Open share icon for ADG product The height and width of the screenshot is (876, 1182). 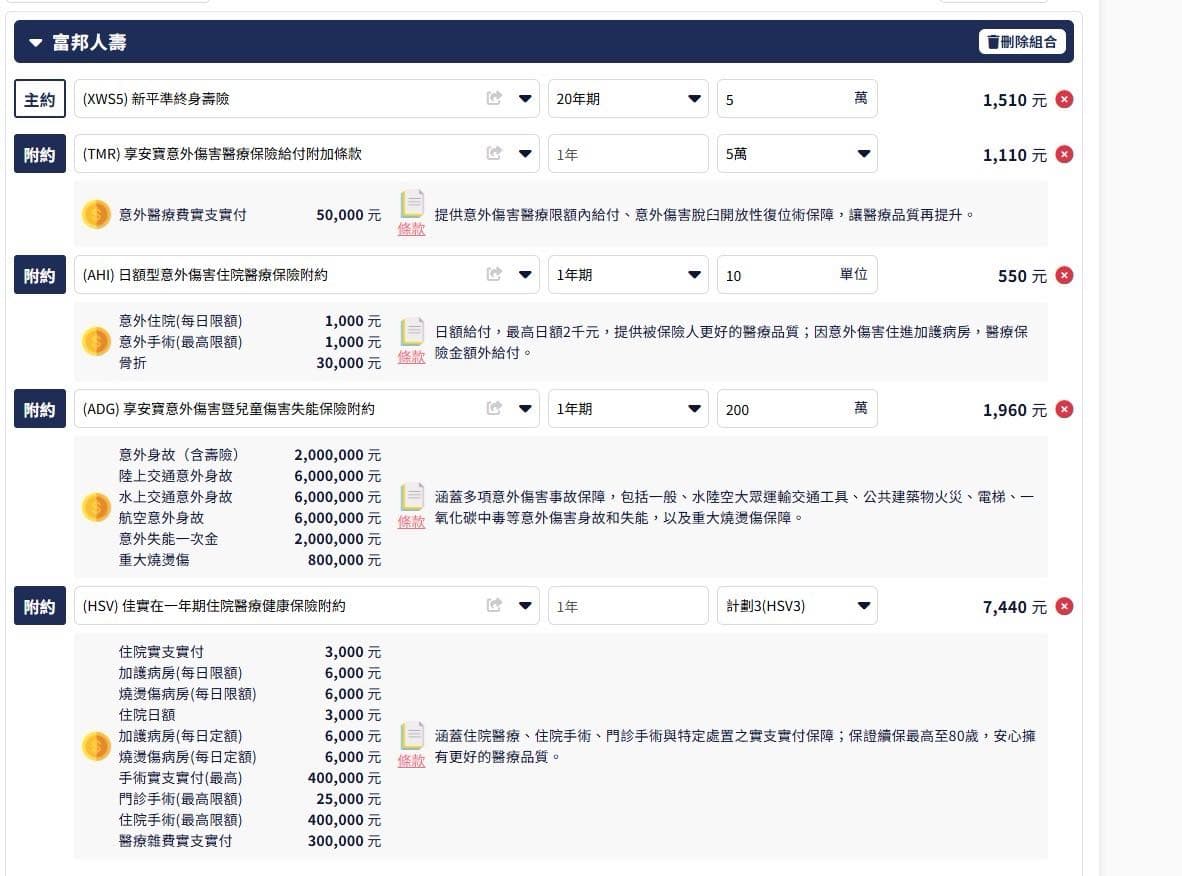494,409
